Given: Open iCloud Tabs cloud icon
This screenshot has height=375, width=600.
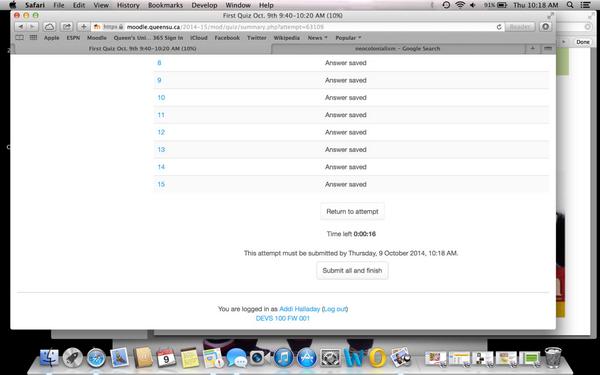Looking at the screenshot, I should 49,27.
